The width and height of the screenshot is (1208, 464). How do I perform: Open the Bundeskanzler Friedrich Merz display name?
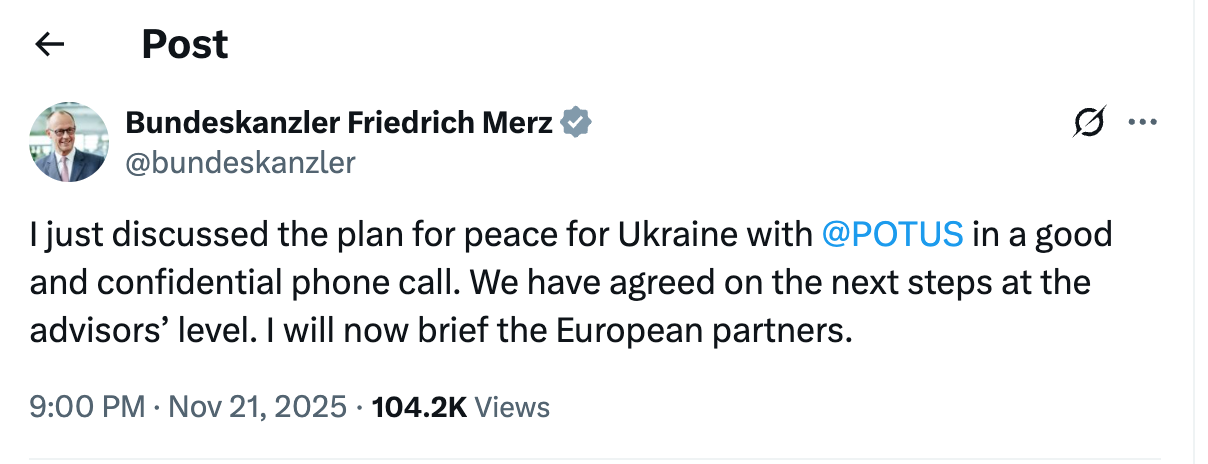tap(338, 123)
